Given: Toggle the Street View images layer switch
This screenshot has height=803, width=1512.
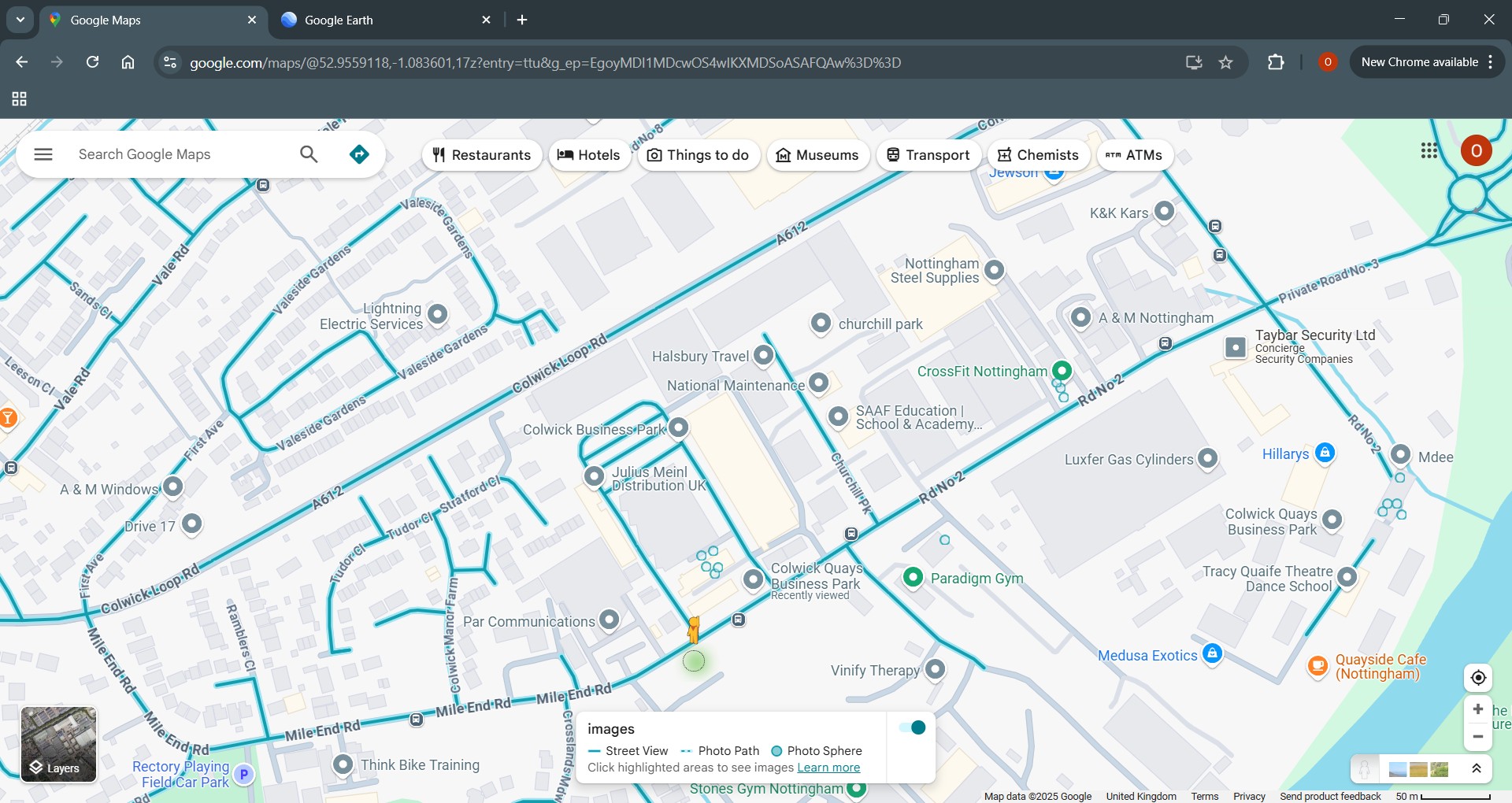Looking at the screenshot, I should click(912, 727).
